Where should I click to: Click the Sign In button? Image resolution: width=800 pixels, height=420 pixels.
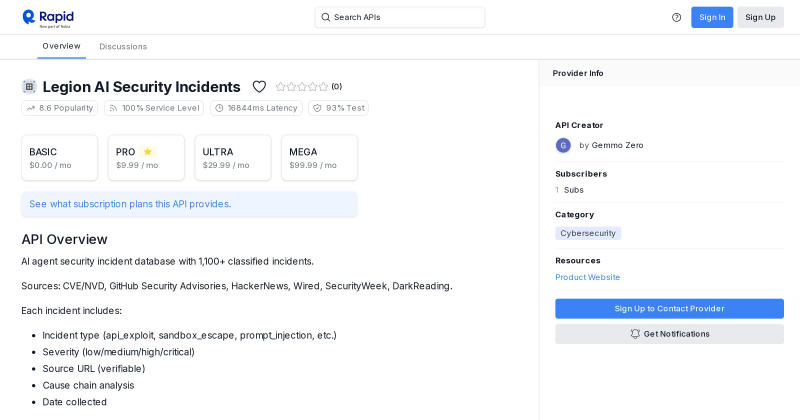(x=712, y=17)
